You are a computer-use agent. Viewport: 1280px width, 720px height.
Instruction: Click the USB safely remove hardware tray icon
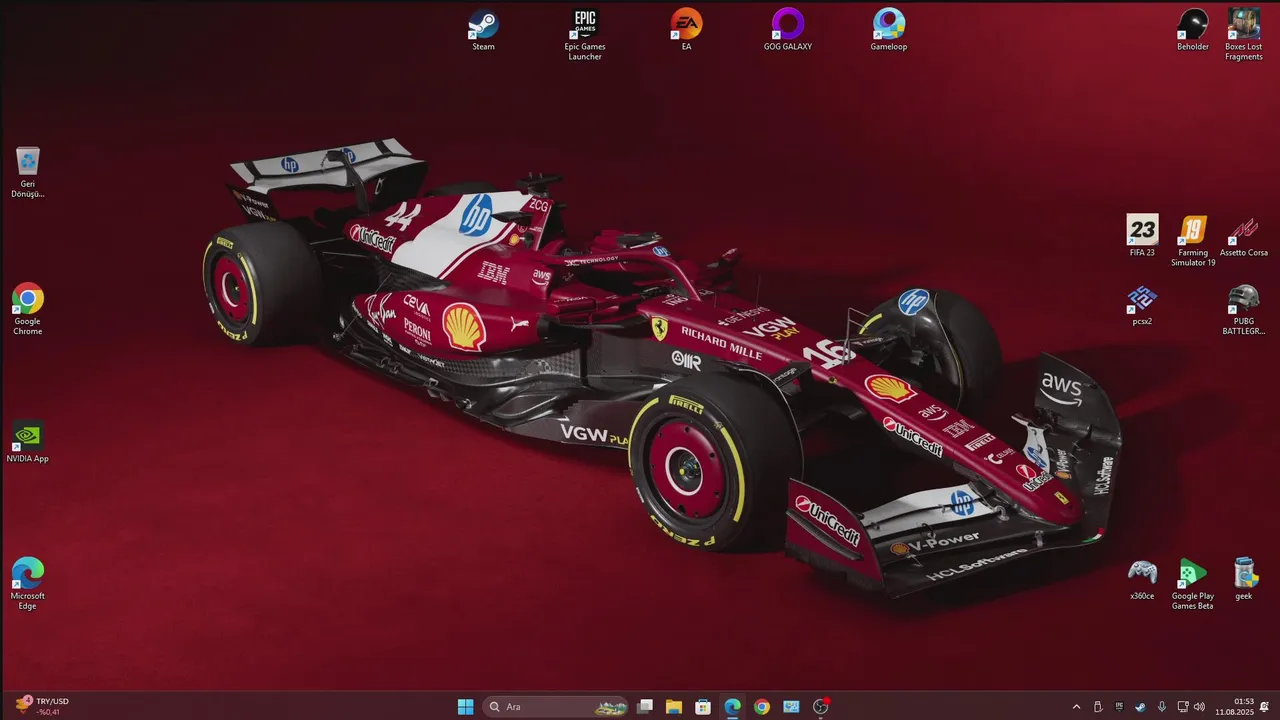[x=1098, y=707]
